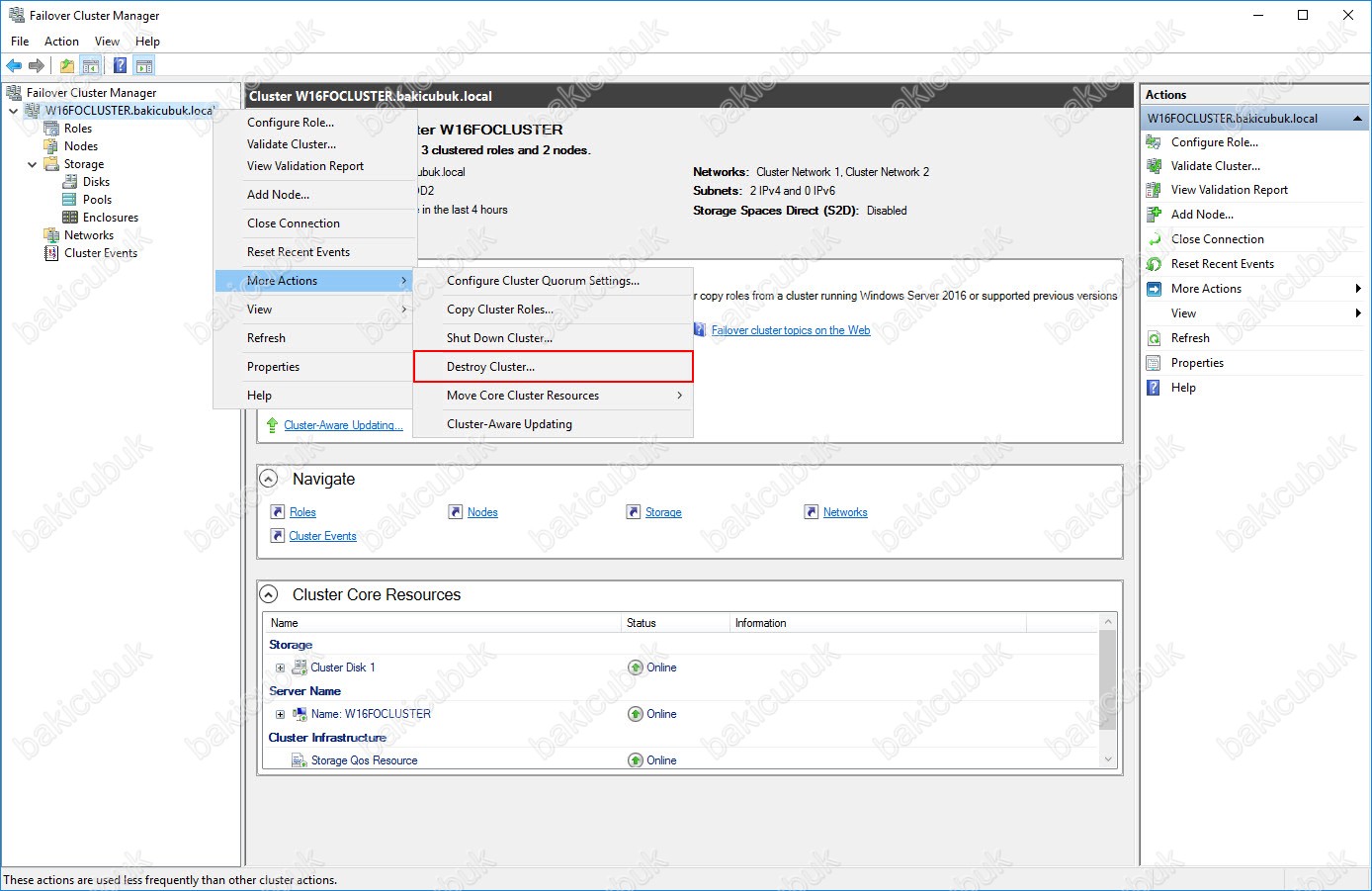This screenshot has width=1372, height=891.
Task: Click the Show/Hide Action Pane icon
Action: (x=144, y=66)
